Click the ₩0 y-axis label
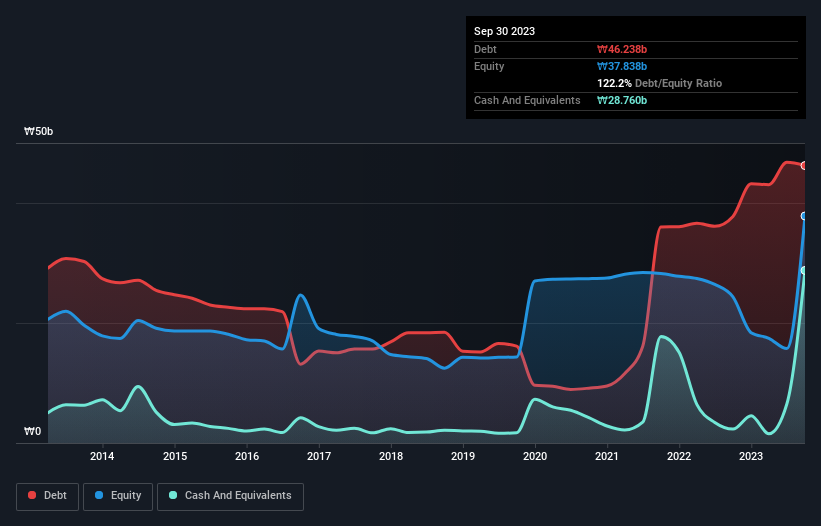Image resolution: width=821 pixels, height=526 pixels. click(32, 431)
